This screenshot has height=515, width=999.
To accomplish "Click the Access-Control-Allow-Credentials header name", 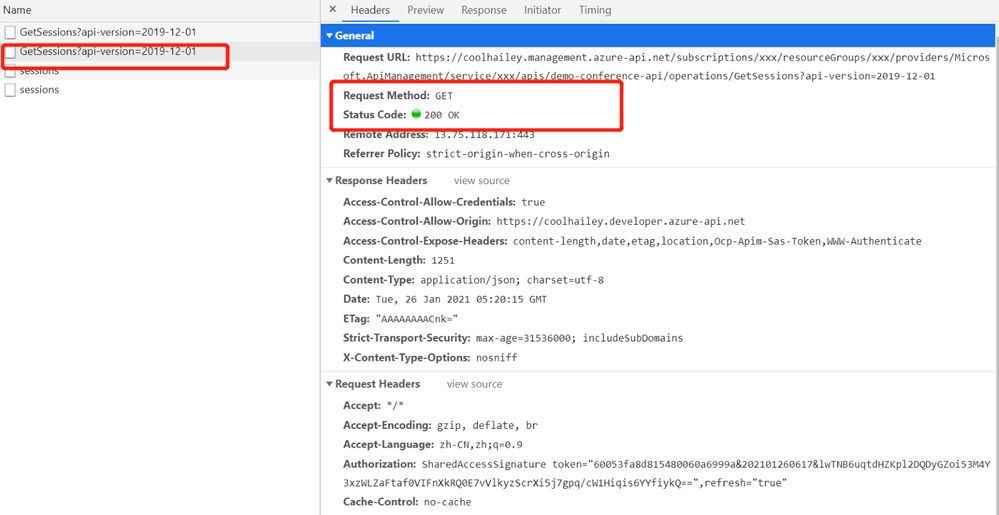I will pos(429,202).
